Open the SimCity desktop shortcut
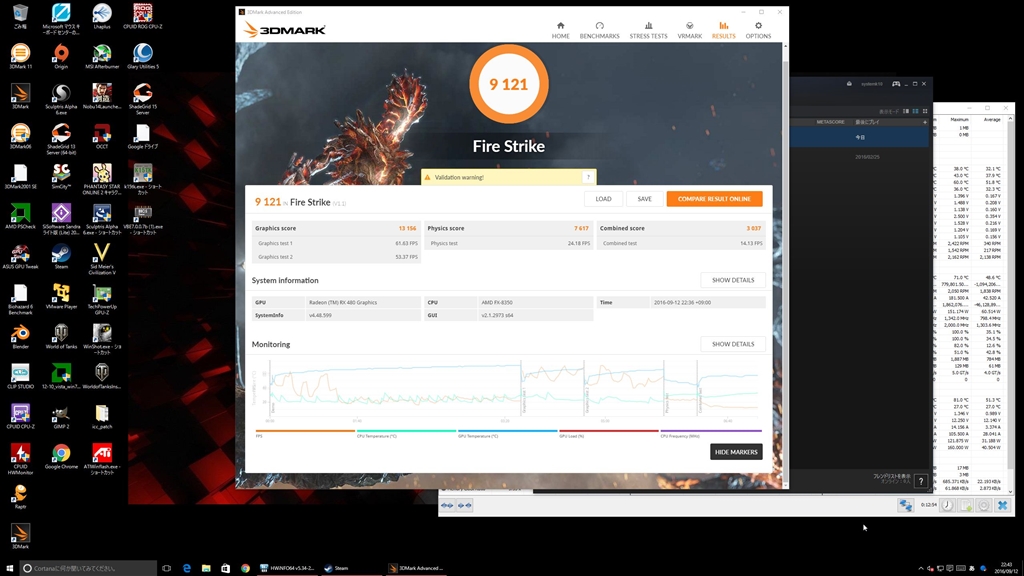 tap(61, 176)
